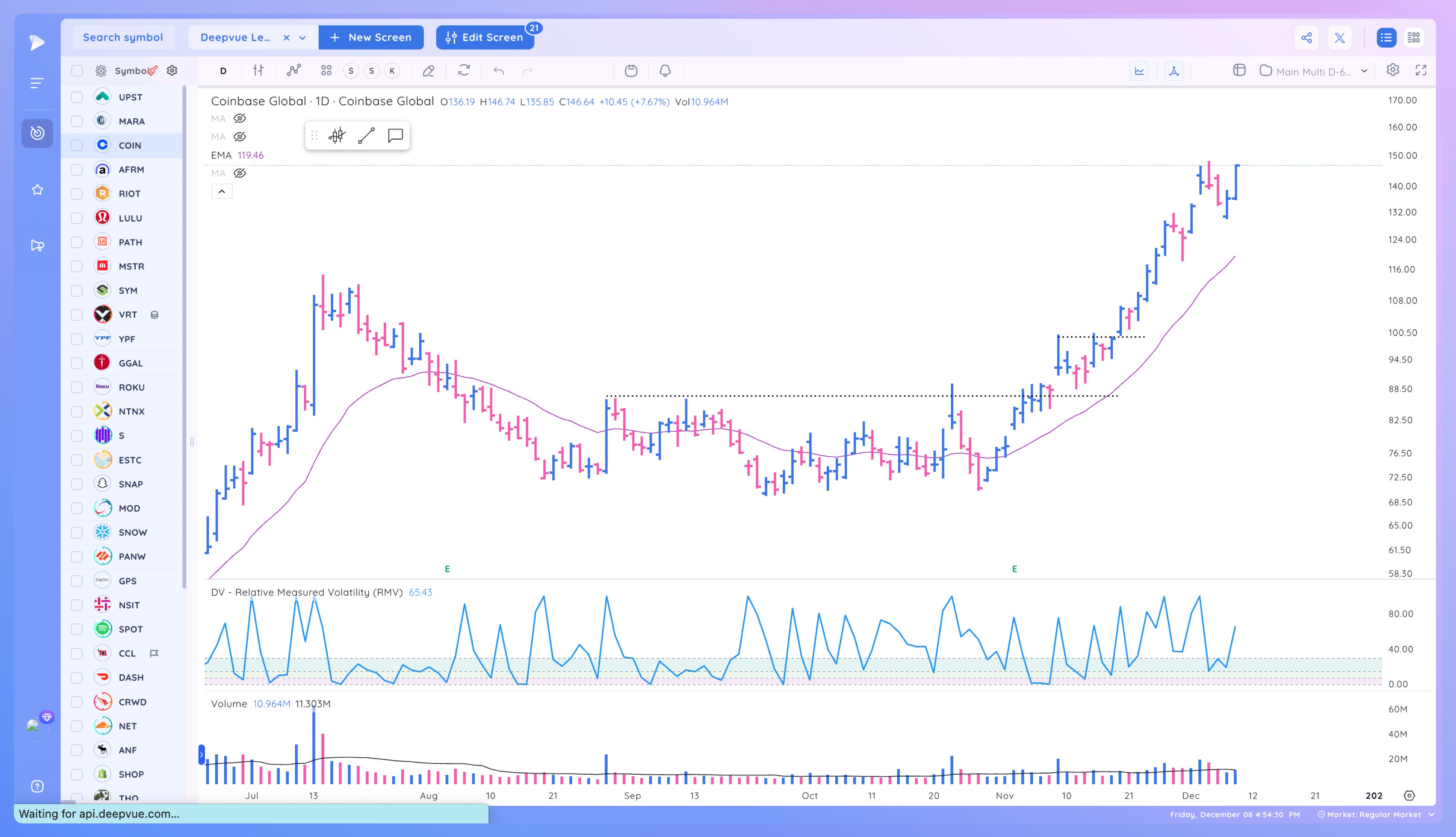This screenshot has width=1456, height=837.
Task: Click the first S toolbar button
Action: tap(351, 71)
